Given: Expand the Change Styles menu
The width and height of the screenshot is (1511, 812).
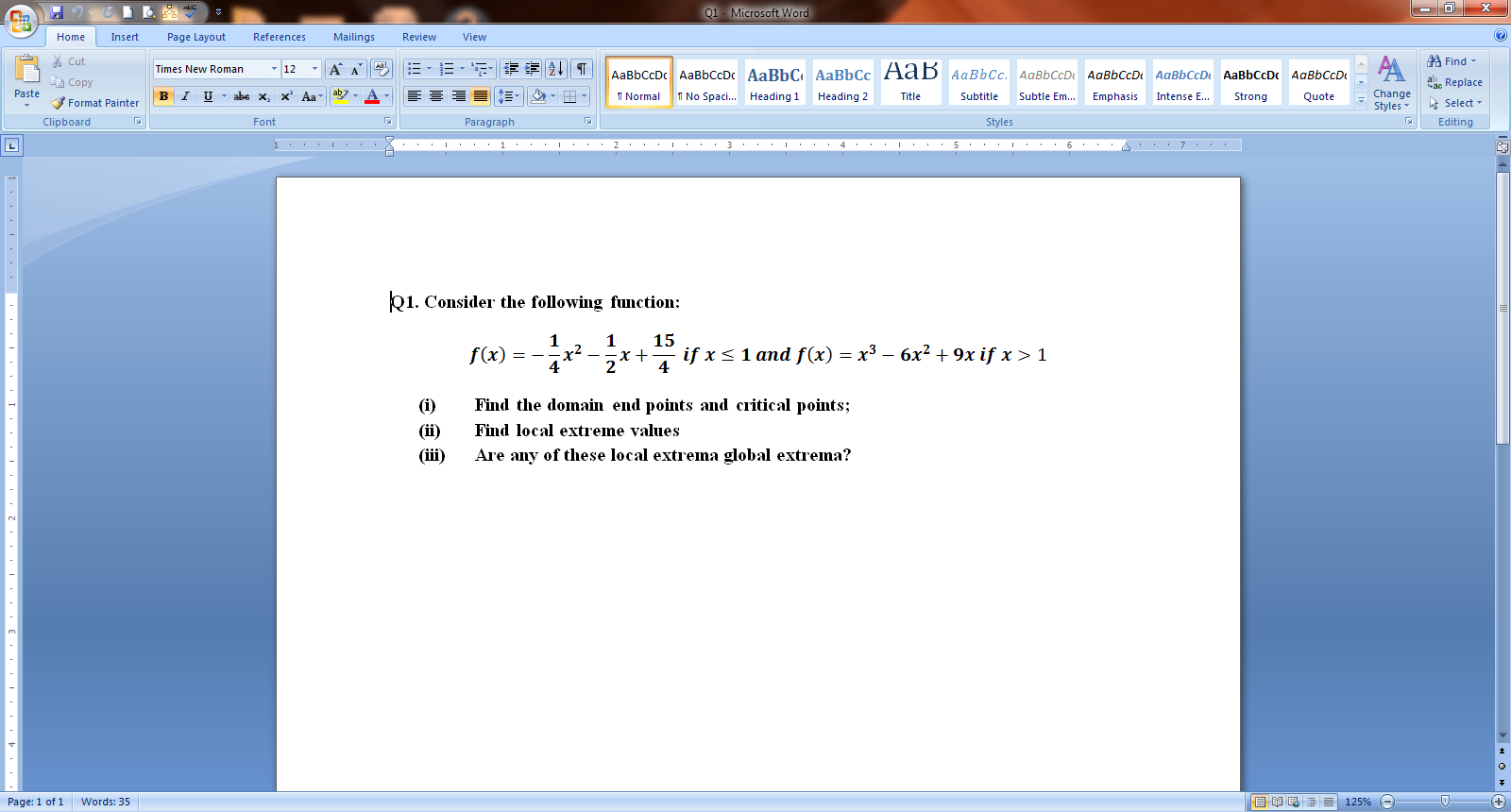Looking at the screenshot, I should [x=1391, y=83].
